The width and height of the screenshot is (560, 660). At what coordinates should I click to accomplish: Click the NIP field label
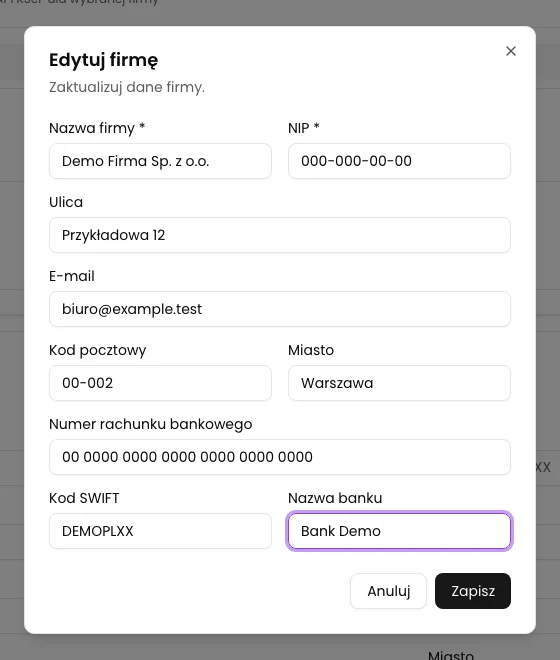click(x=304, y=128)
